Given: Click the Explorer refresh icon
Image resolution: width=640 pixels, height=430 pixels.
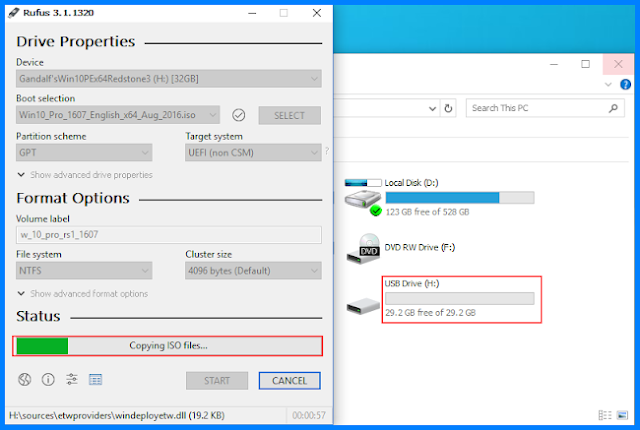Looking at the screenshot, I should click(448, 108).
